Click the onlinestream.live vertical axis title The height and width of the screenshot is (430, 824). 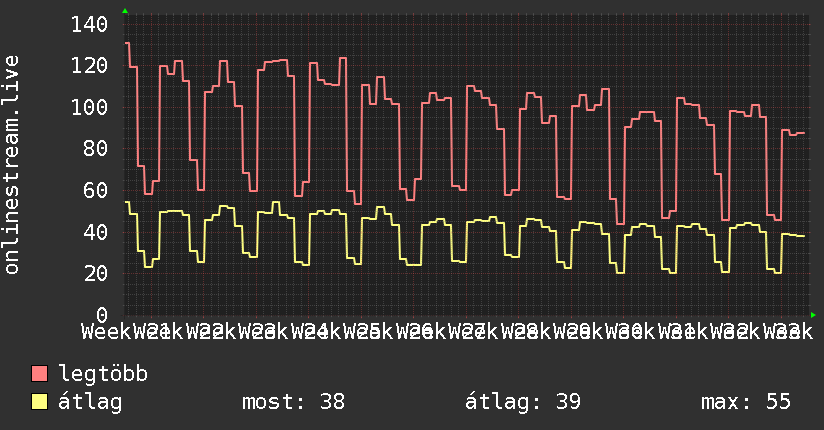click(11, 165)
